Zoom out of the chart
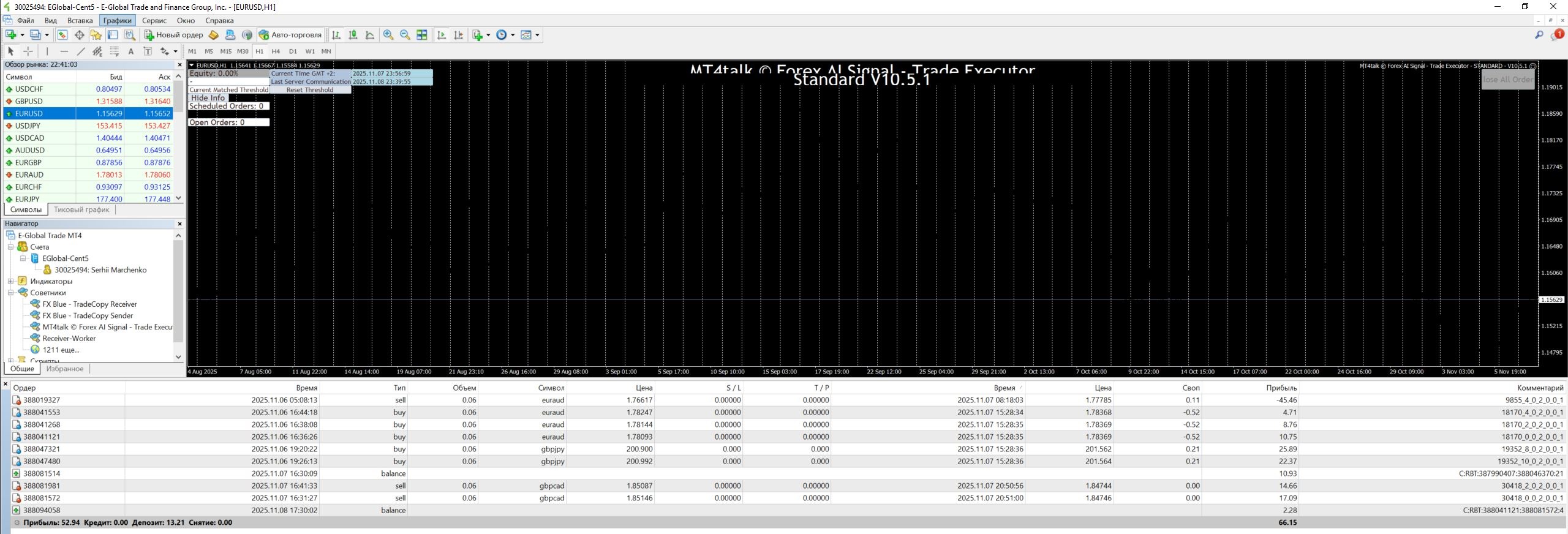 pos(405,35)
